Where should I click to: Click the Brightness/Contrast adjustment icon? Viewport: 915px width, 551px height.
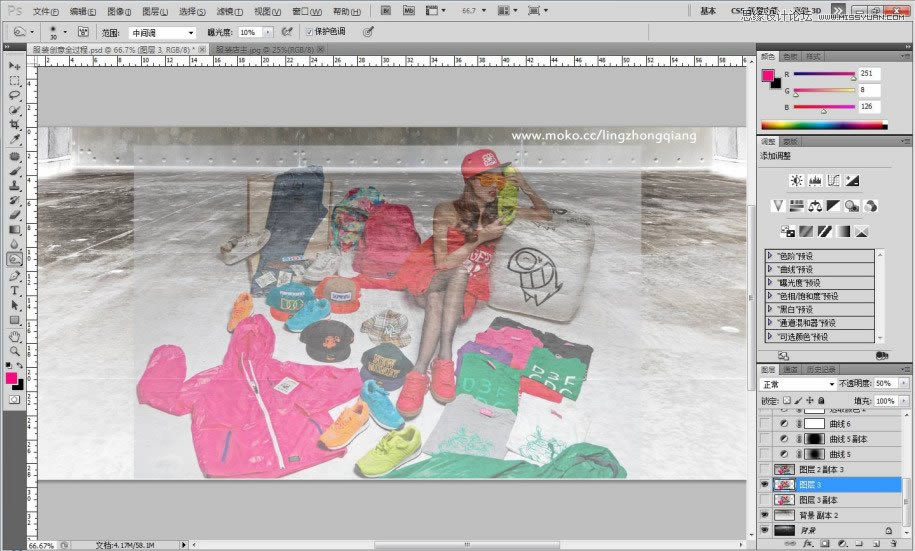coord(796,180)
